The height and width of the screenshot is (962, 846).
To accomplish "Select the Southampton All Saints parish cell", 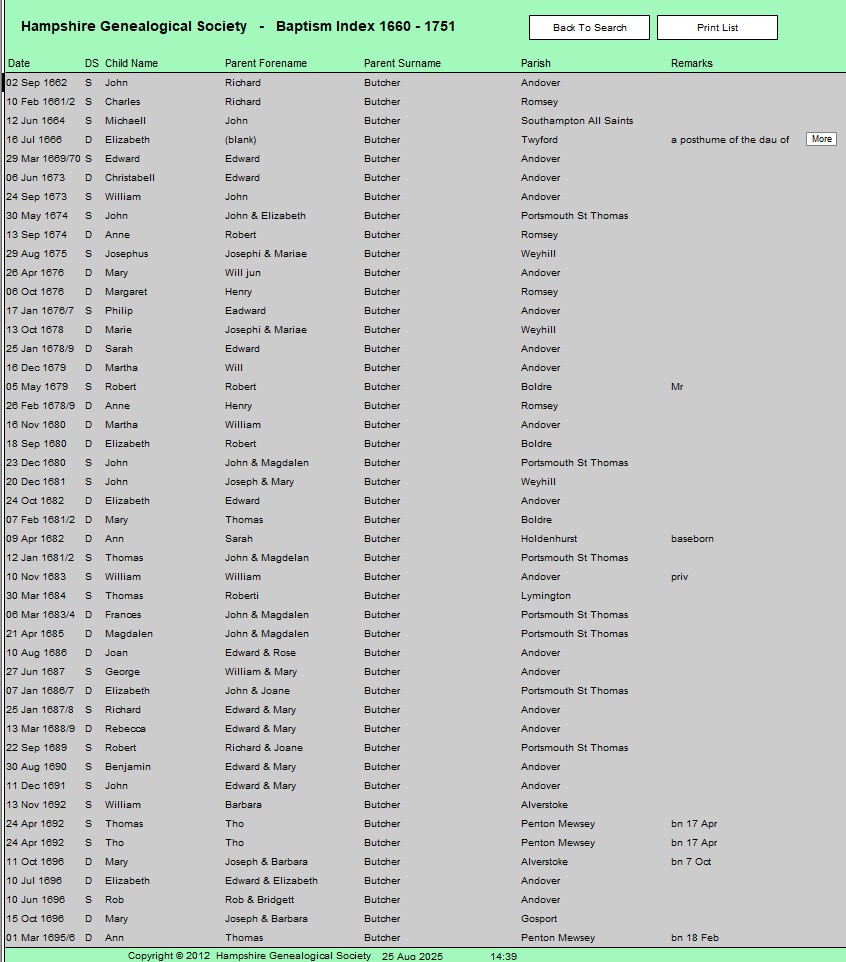I will [x=577, y=121].
